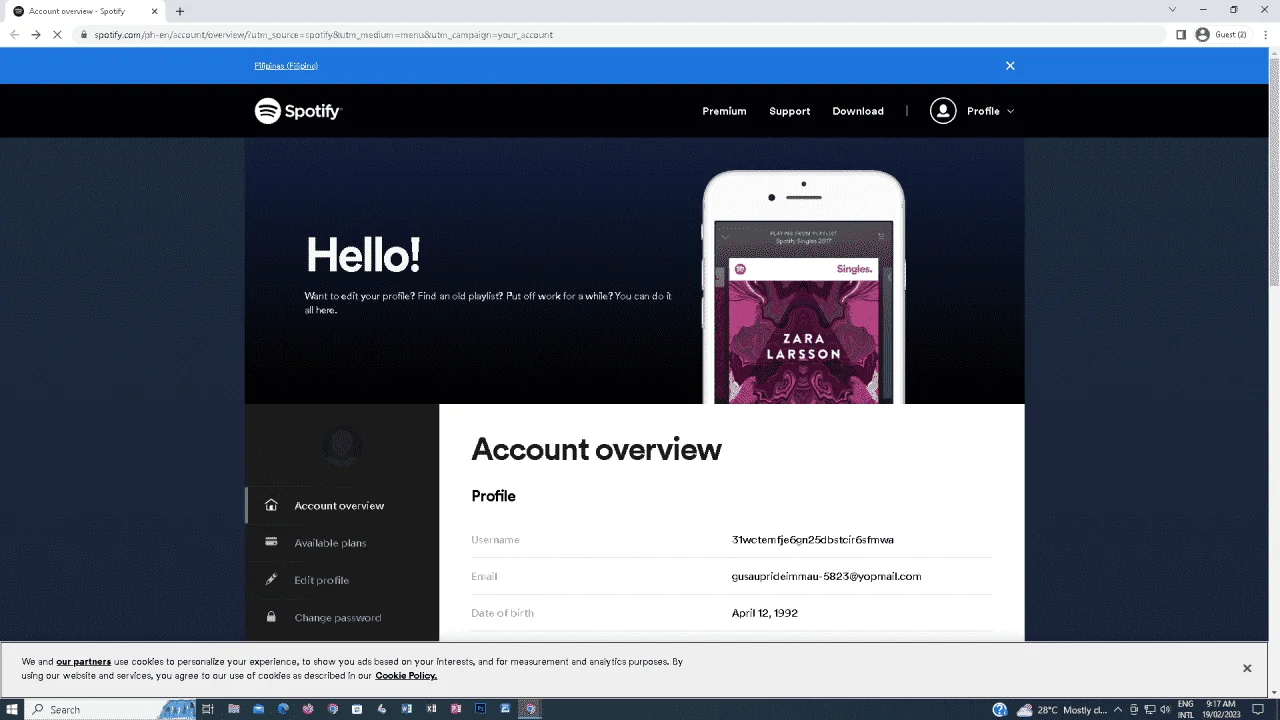Open the Windows Start menu

coord(13,709)
